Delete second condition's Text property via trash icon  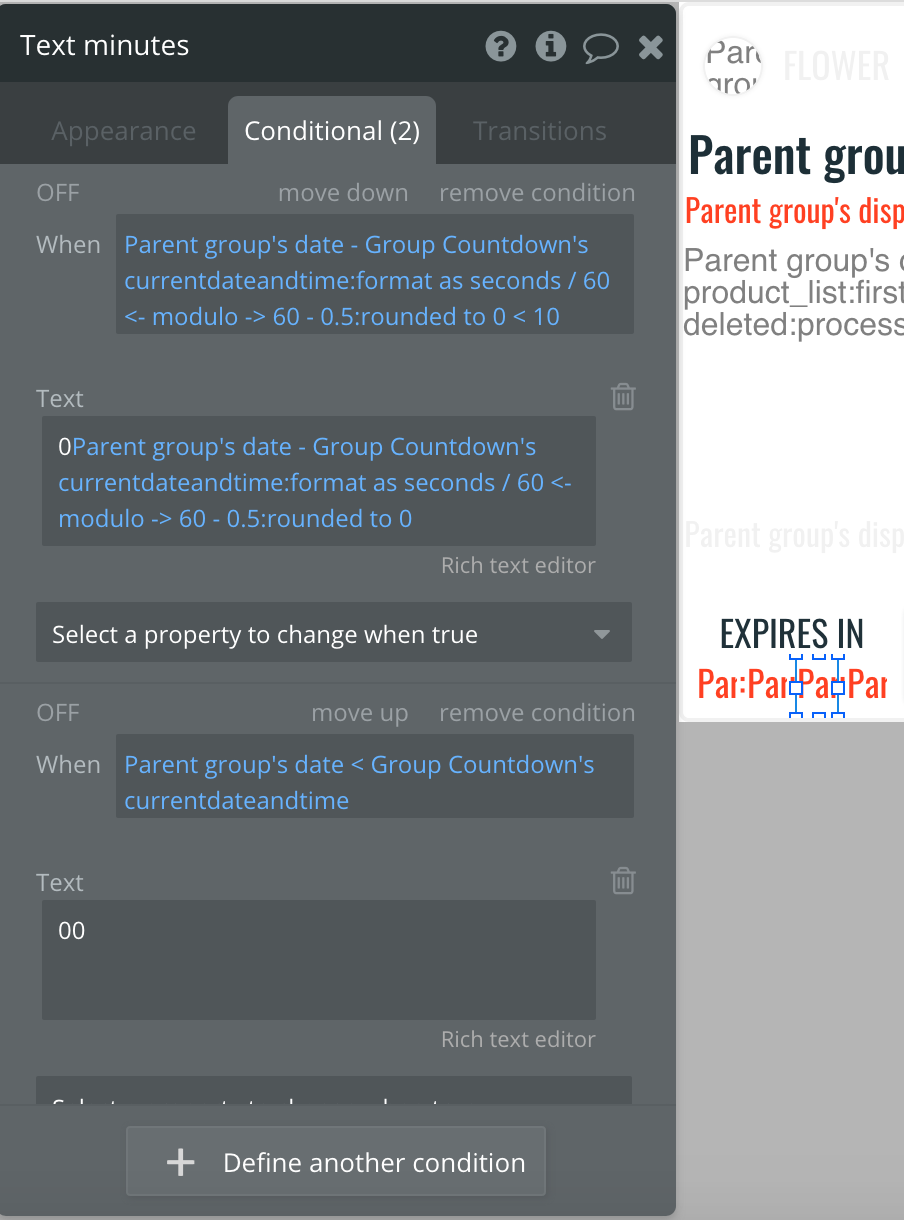[x=623, y=881]
